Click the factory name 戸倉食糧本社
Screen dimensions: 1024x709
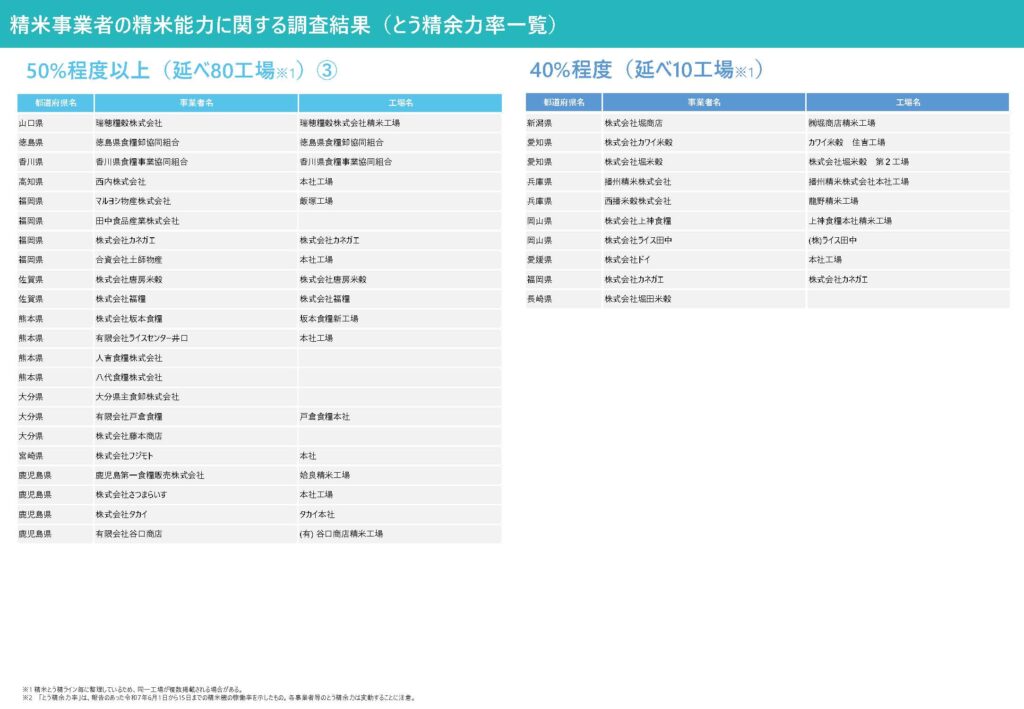coord(325,417)
